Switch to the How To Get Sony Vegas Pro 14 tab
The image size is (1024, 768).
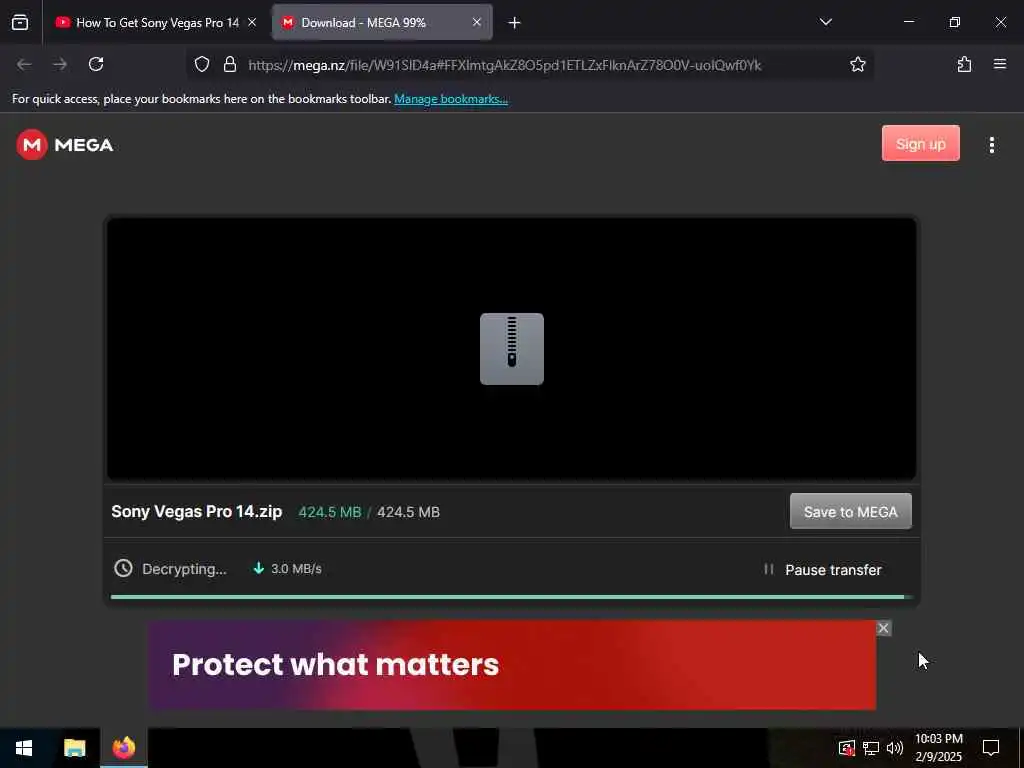pyautogui.click(x=155, y=22)
